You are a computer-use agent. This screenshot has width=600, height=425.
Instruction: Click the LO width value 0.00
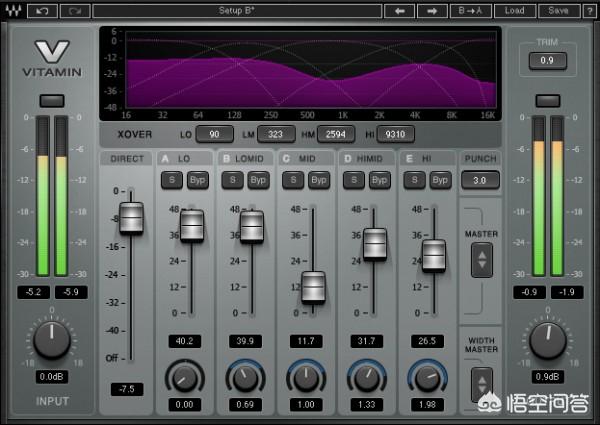click(184, 405)
